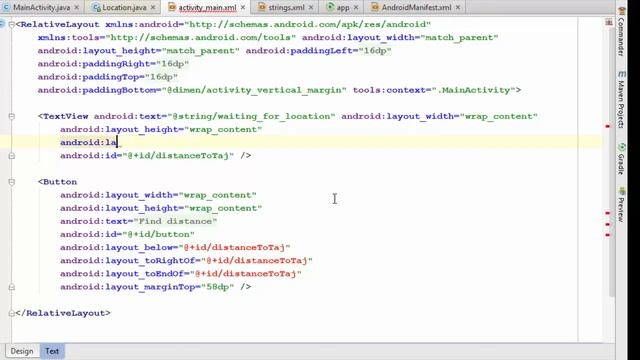Collapse the TextView element fold
The image size is (640, 360).
[11, 116]
